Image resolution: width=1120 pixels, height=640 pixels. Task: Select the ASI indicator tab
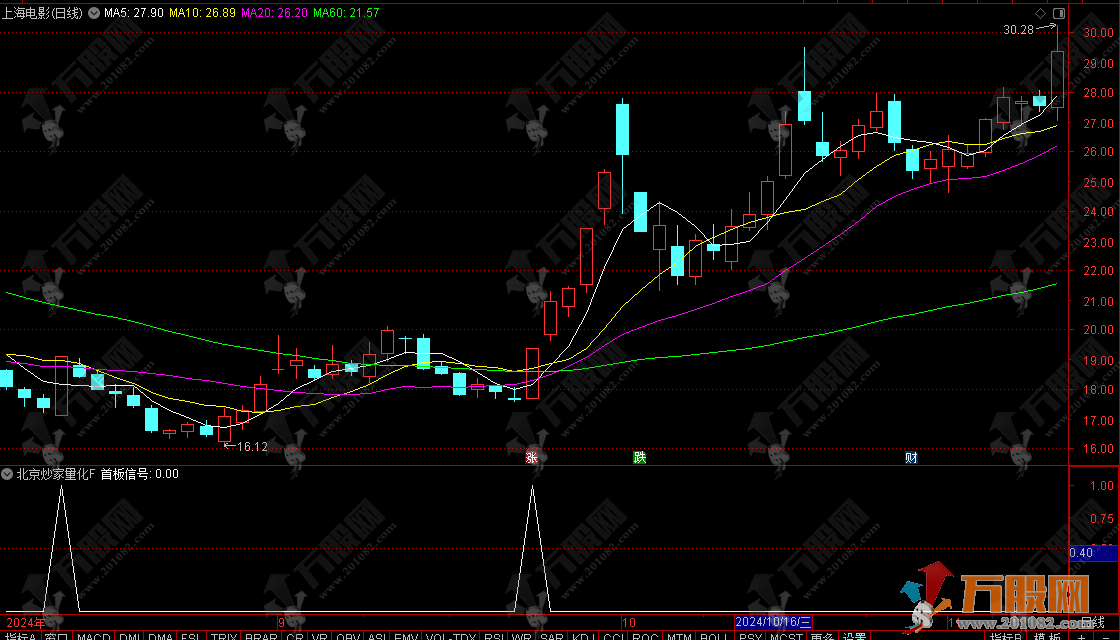coord(376,636)
